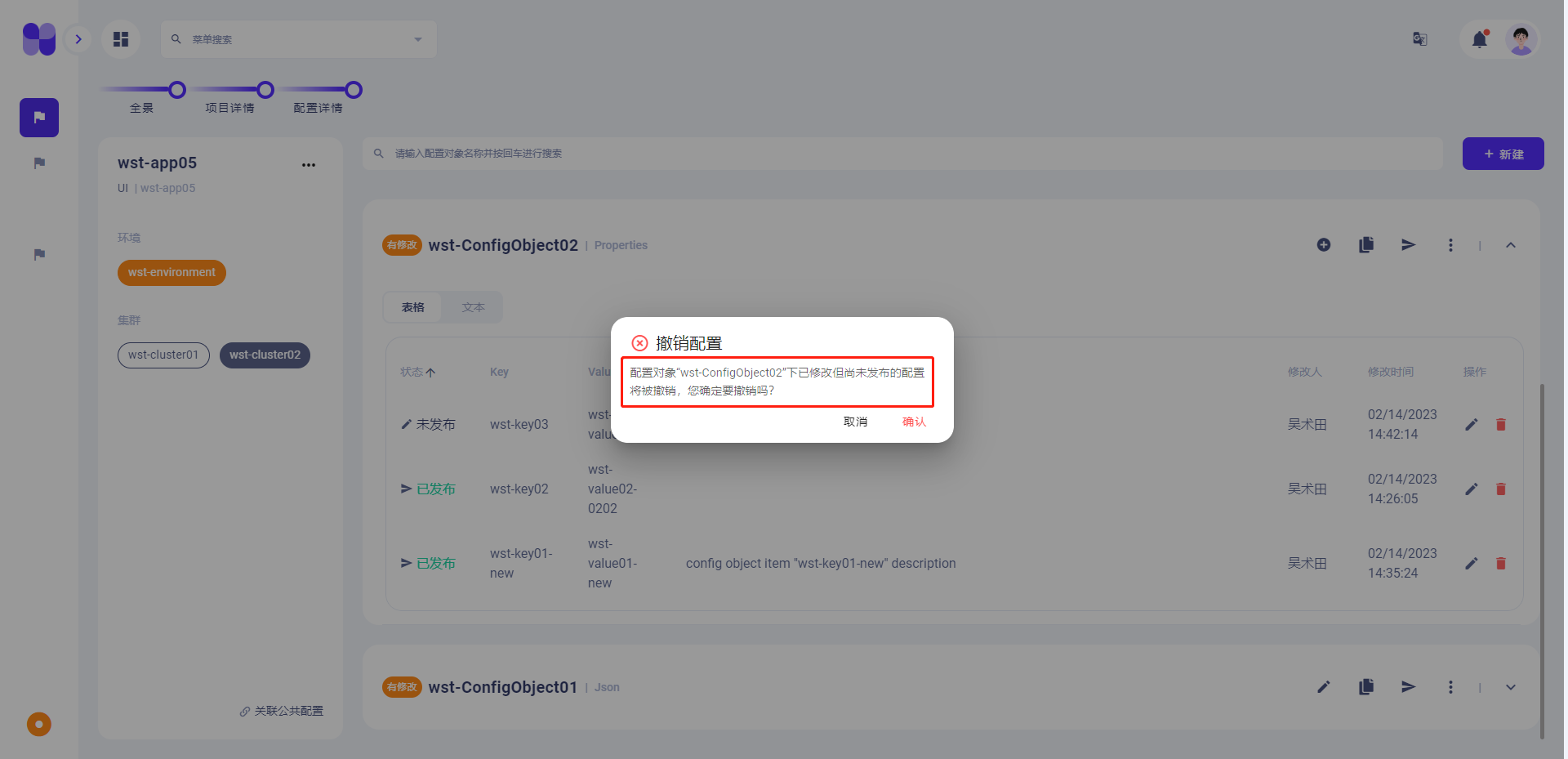This screenshot has width=1568, height=759.
Task: Delete the wst-key03 row
Action: 1501,425
